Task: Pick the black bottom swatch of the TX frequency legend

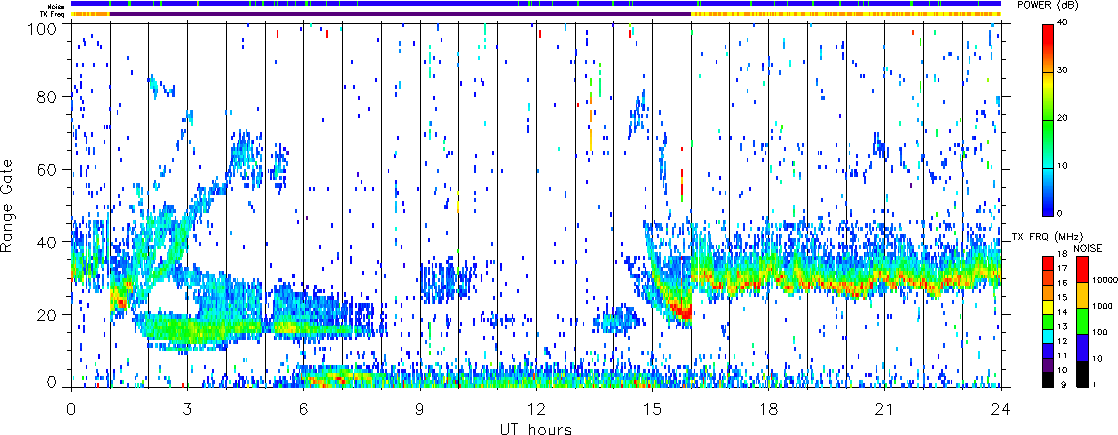Action: 1049,380
